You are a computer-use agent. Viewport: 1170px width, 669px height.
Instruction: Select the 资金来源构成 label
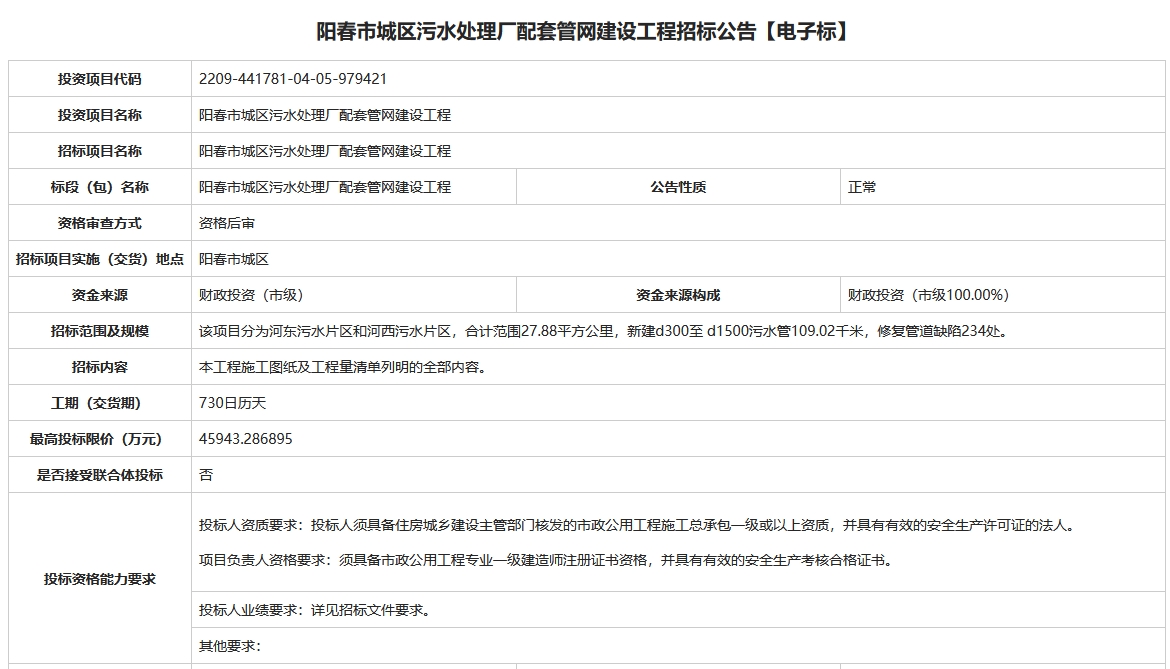678,295
